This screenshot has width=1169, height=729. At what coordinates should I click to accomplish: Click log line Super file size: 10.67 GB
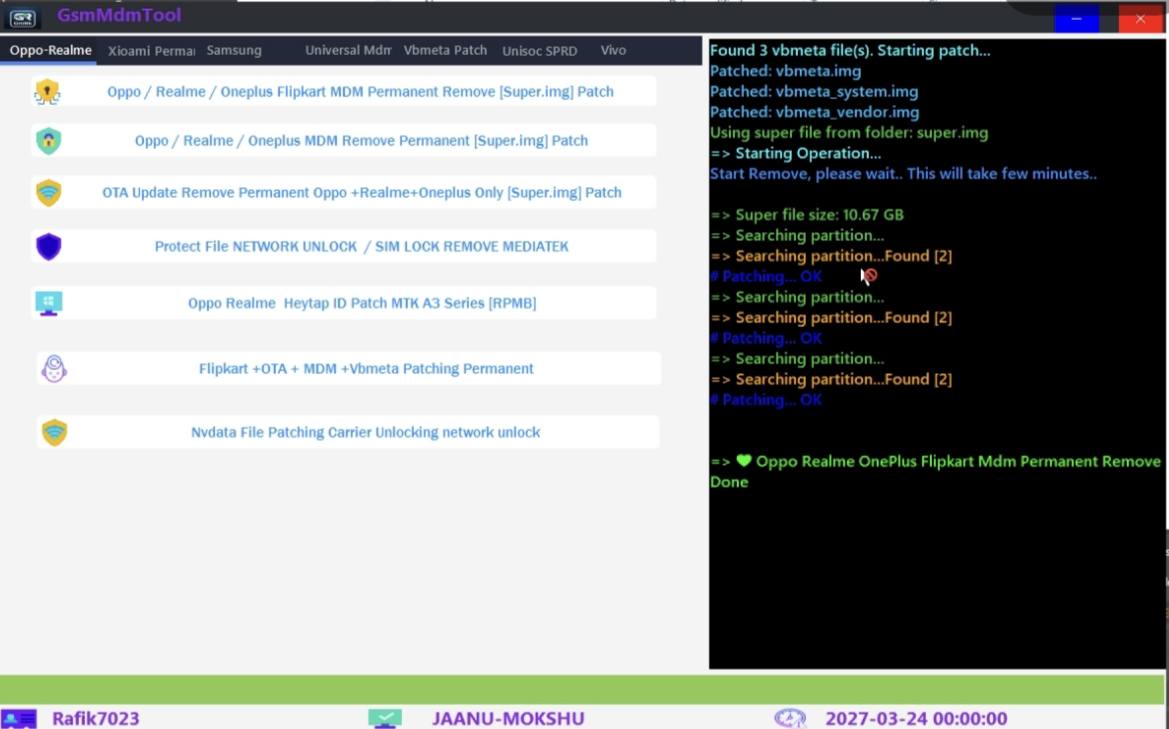(x=807, y=215)
